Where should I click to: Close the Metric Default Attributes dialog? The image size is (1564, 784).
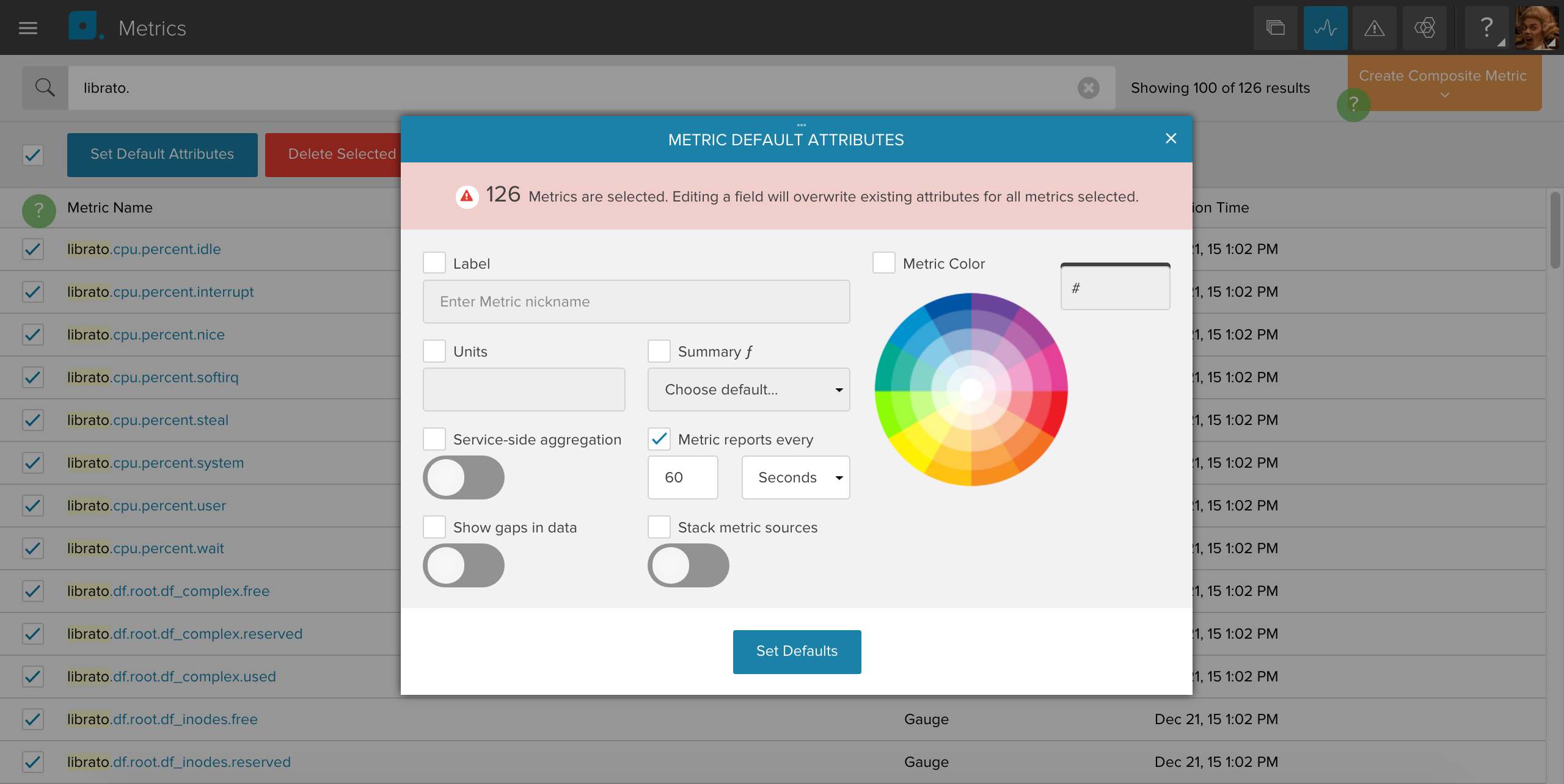coord(1171,139)
